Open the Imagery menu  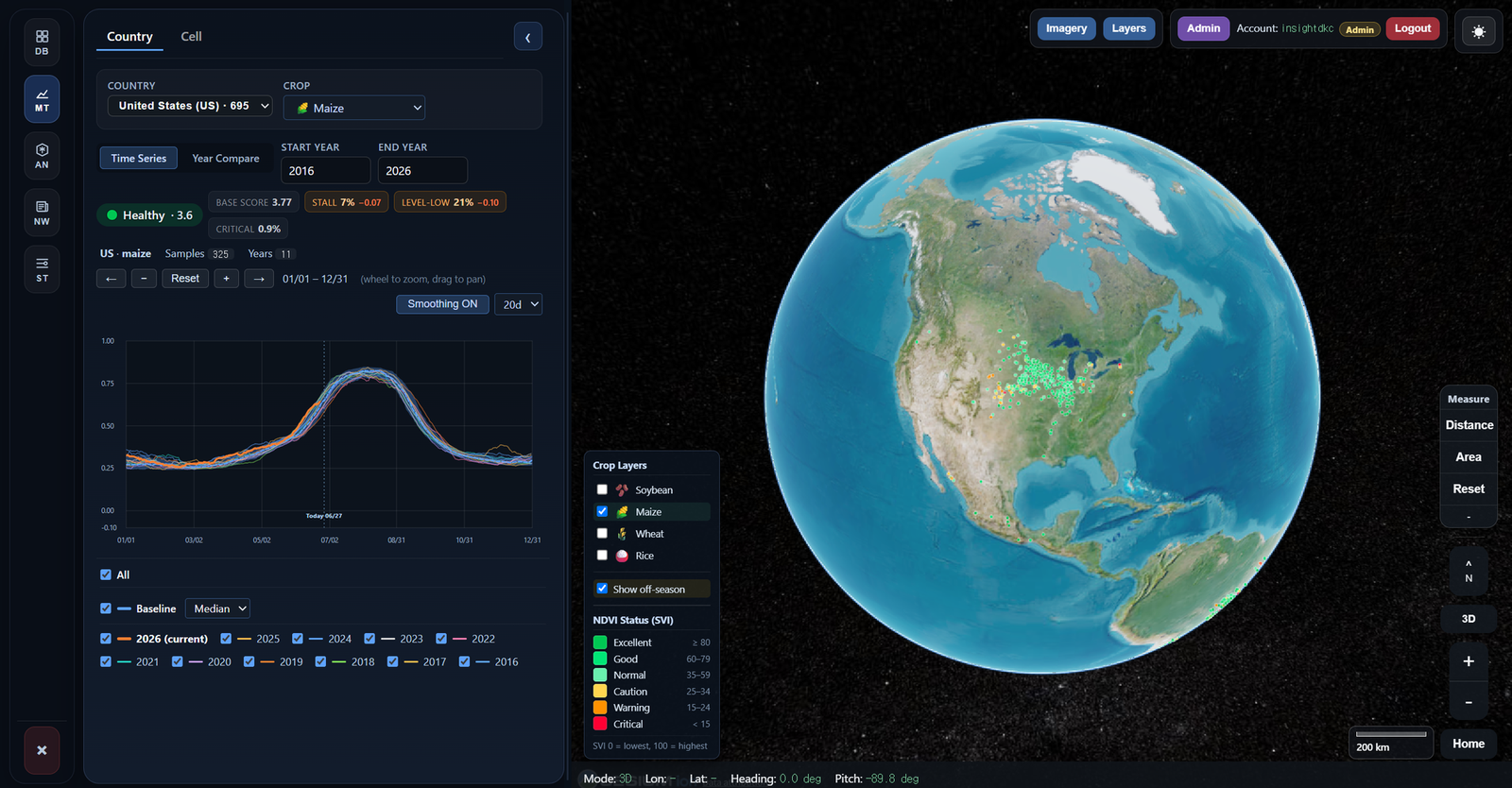[x=1066, y=28]
